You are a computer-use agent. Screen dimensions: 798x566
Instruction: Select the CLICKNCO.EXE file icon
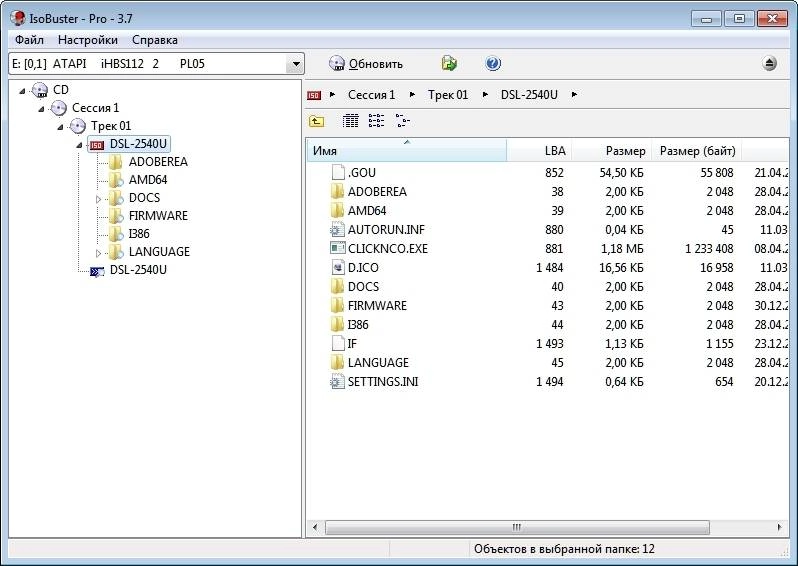[x=337, y=248]
